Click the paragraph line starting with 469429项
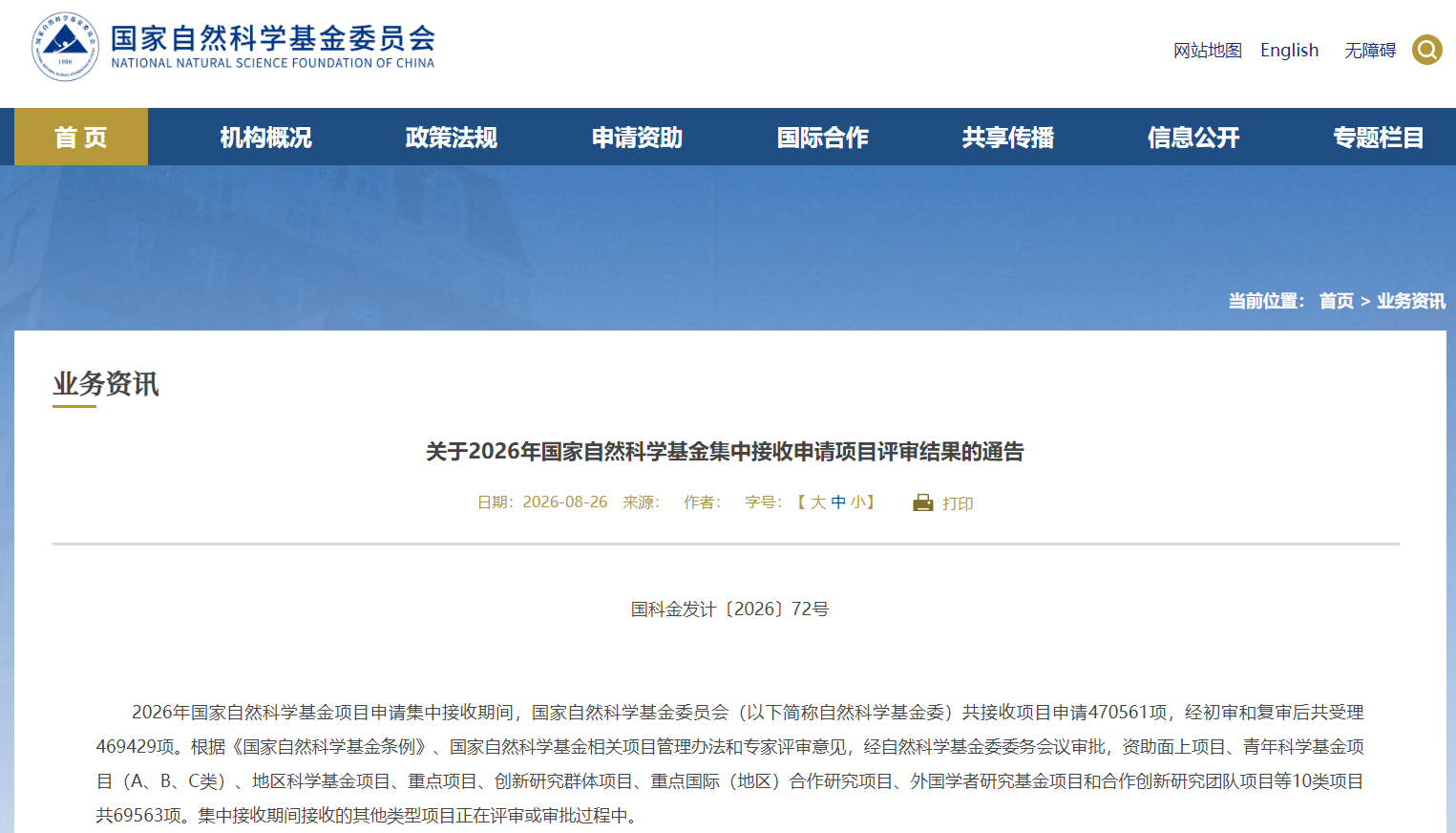The height and width of the screenshot is (833, 1456). coord(729,747)
